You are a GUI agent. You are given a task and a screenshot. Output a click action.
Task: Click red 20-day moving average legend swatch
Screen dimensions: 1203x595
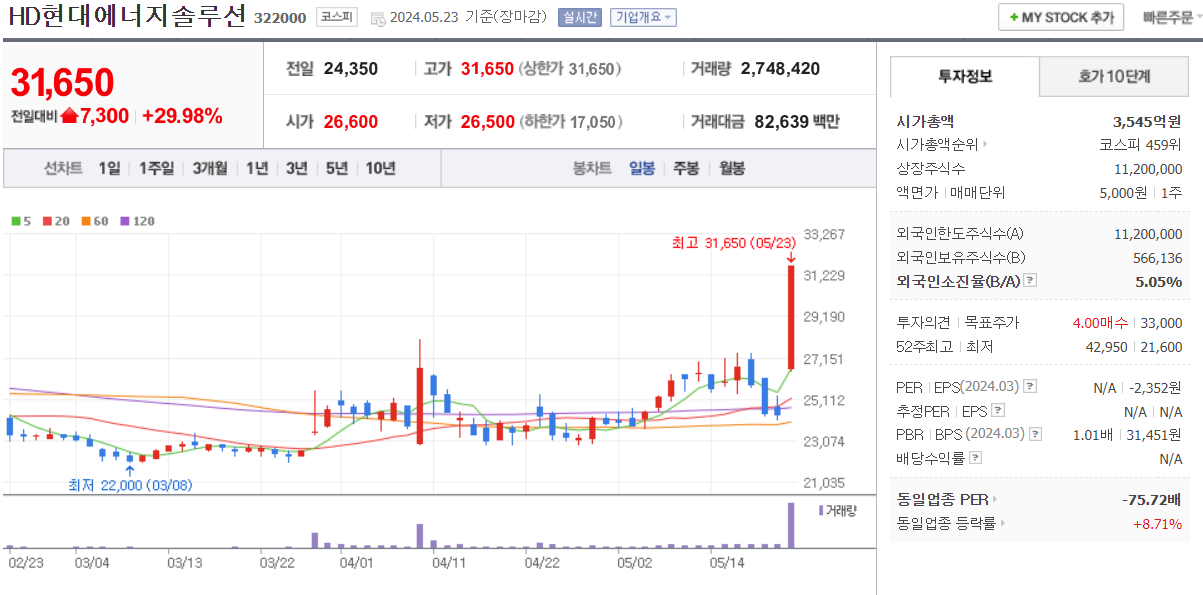click(47, 221)
